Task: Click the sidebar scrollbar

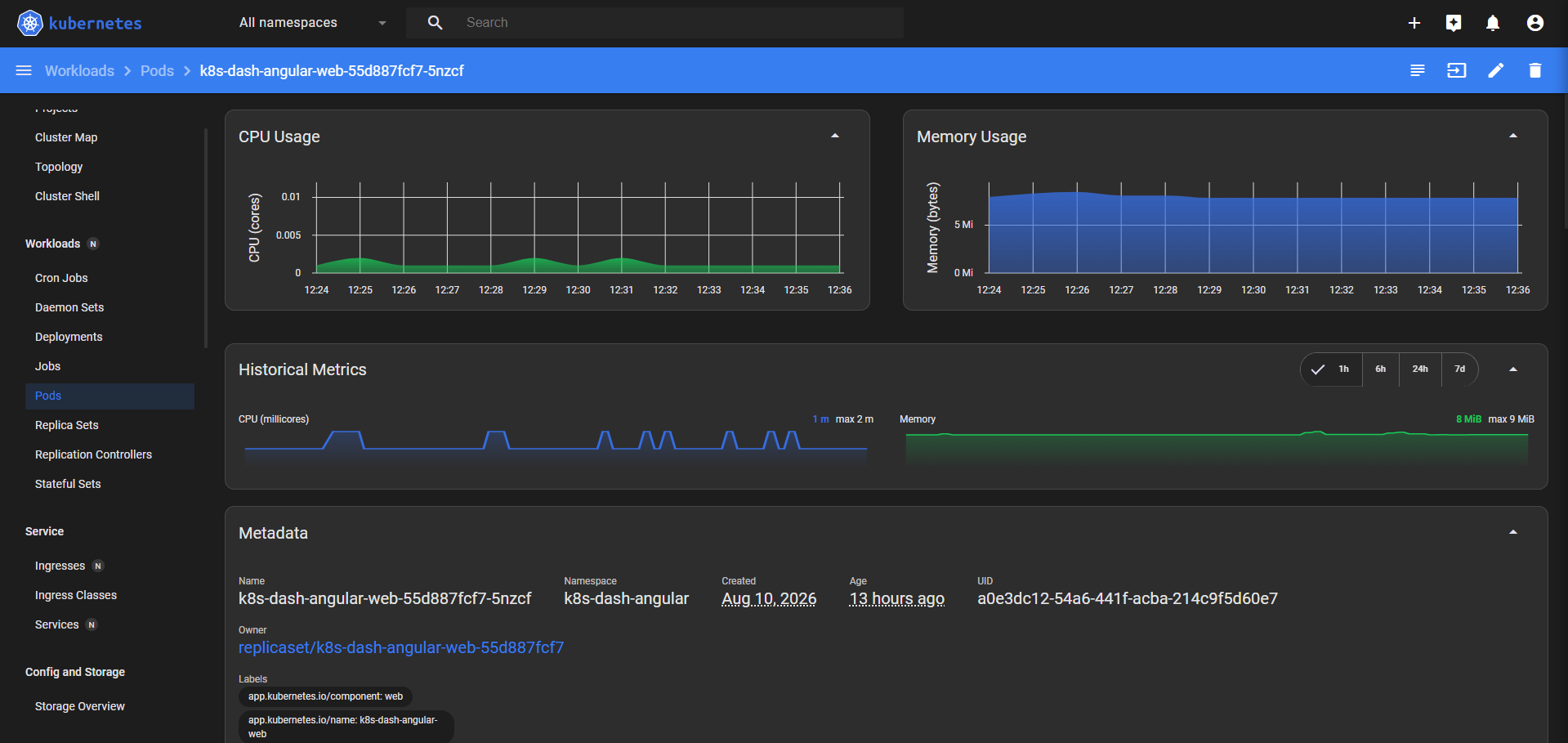Action: (x=205, y=237)
